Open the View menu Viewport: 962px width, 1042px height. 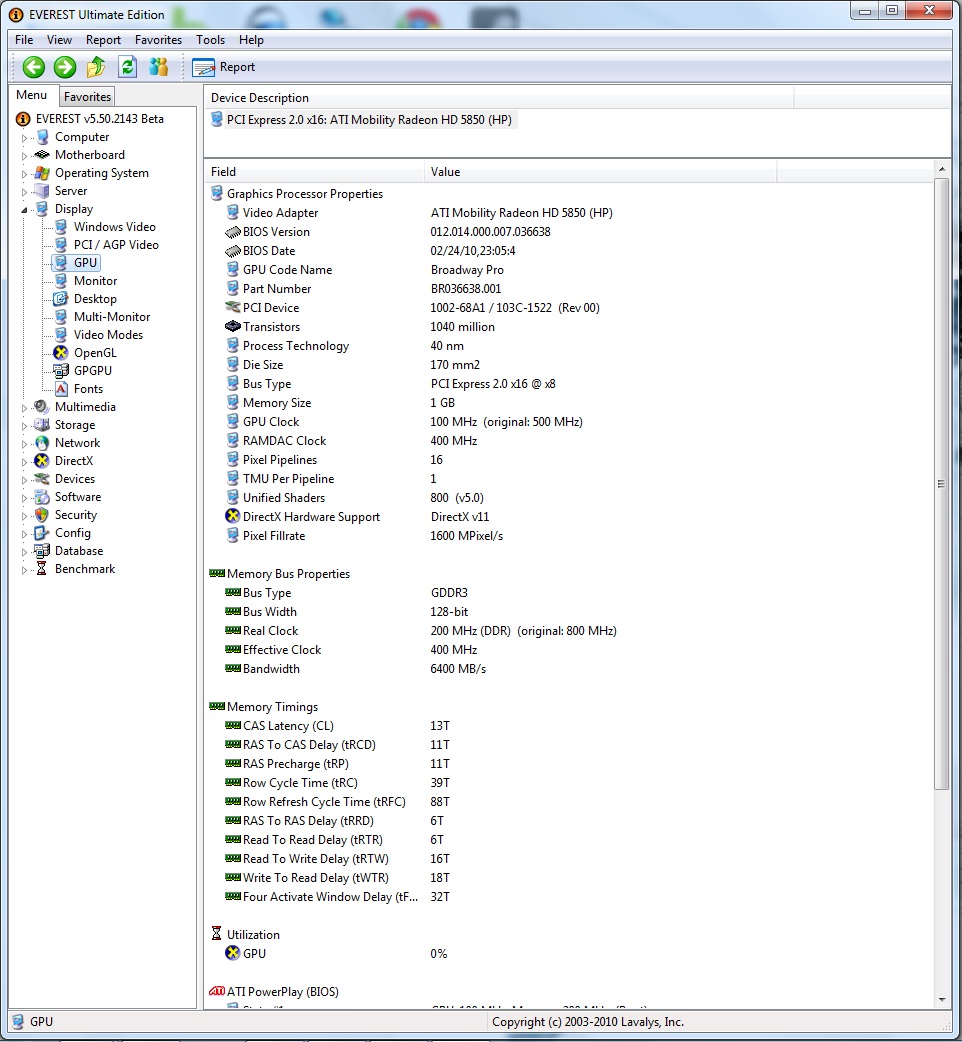[x=59, y=40]
